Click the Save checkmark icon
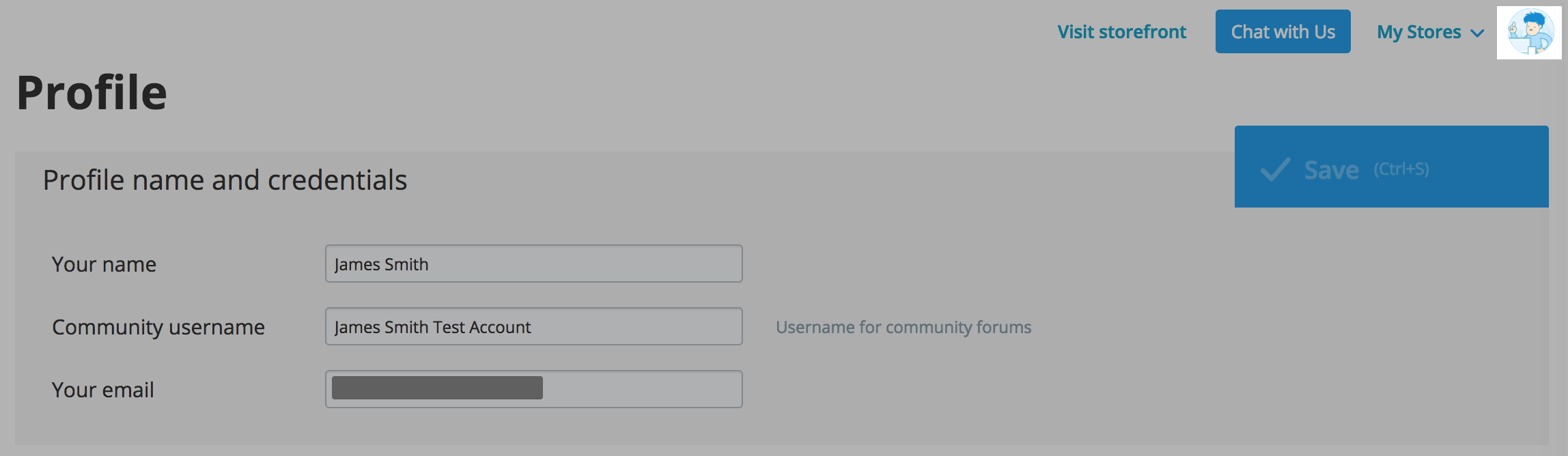The height and width of the screenshot is (456, 1568). pos(1275,169)
